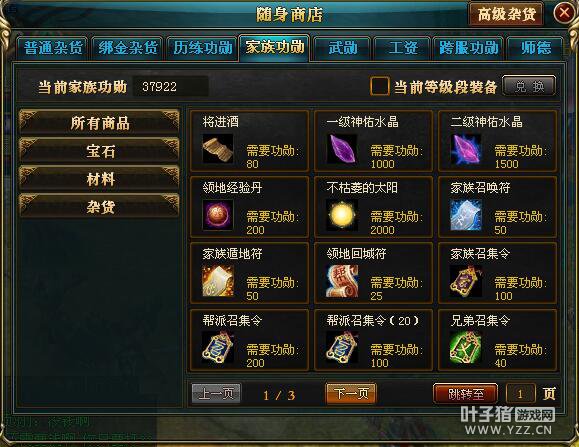Select the 将进酒 scroll item icon
Image resolution: width=579 pixels, height=447 pixels.
coord(218,149)
